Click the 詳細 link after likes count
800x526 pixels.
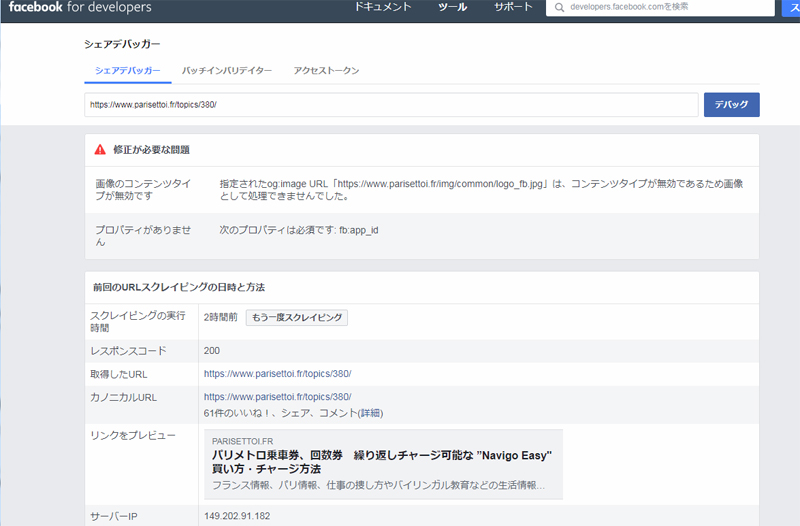[x=371, y=413]
